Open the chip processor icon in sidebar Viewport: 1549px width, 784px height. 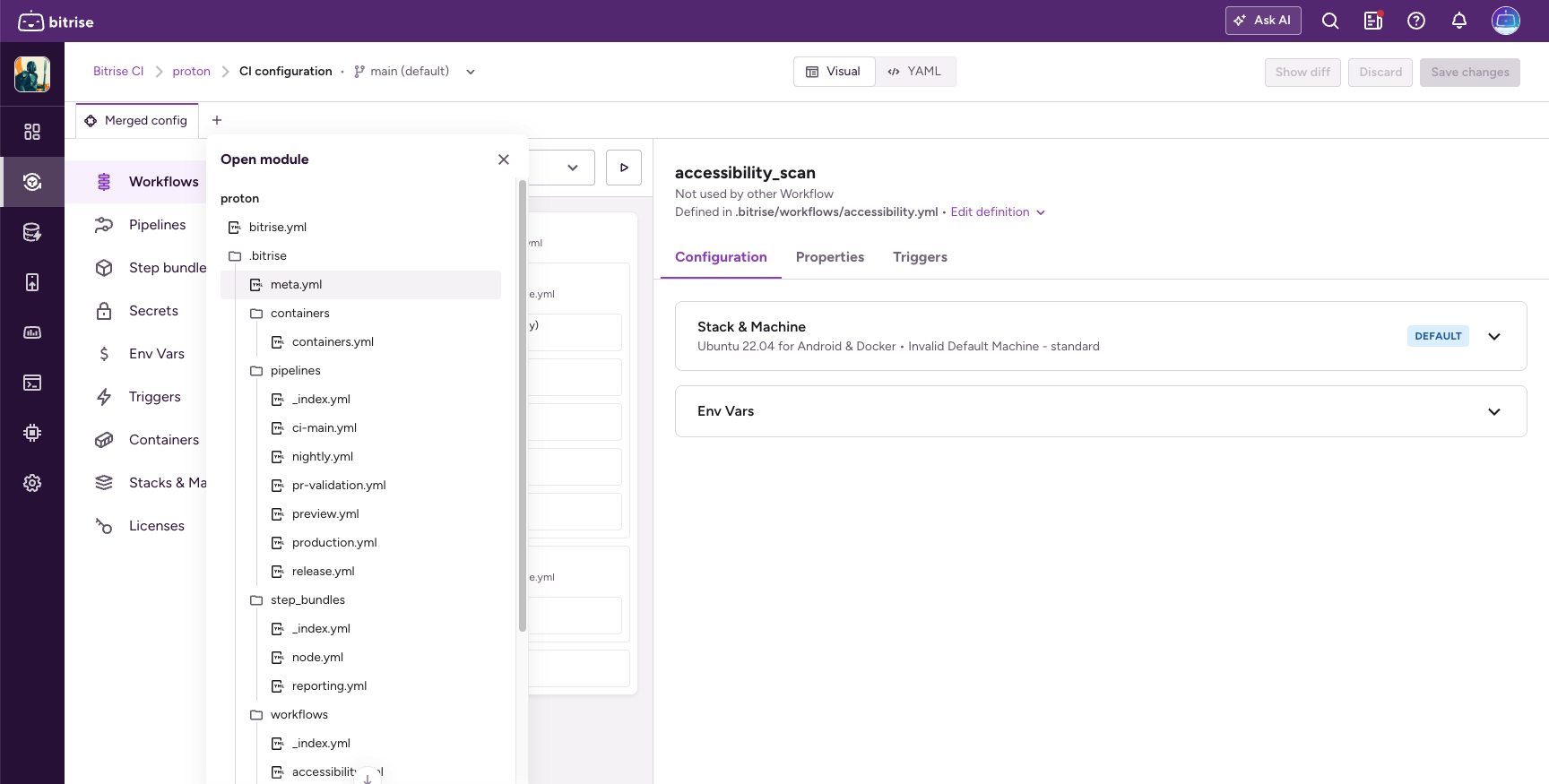32,433
